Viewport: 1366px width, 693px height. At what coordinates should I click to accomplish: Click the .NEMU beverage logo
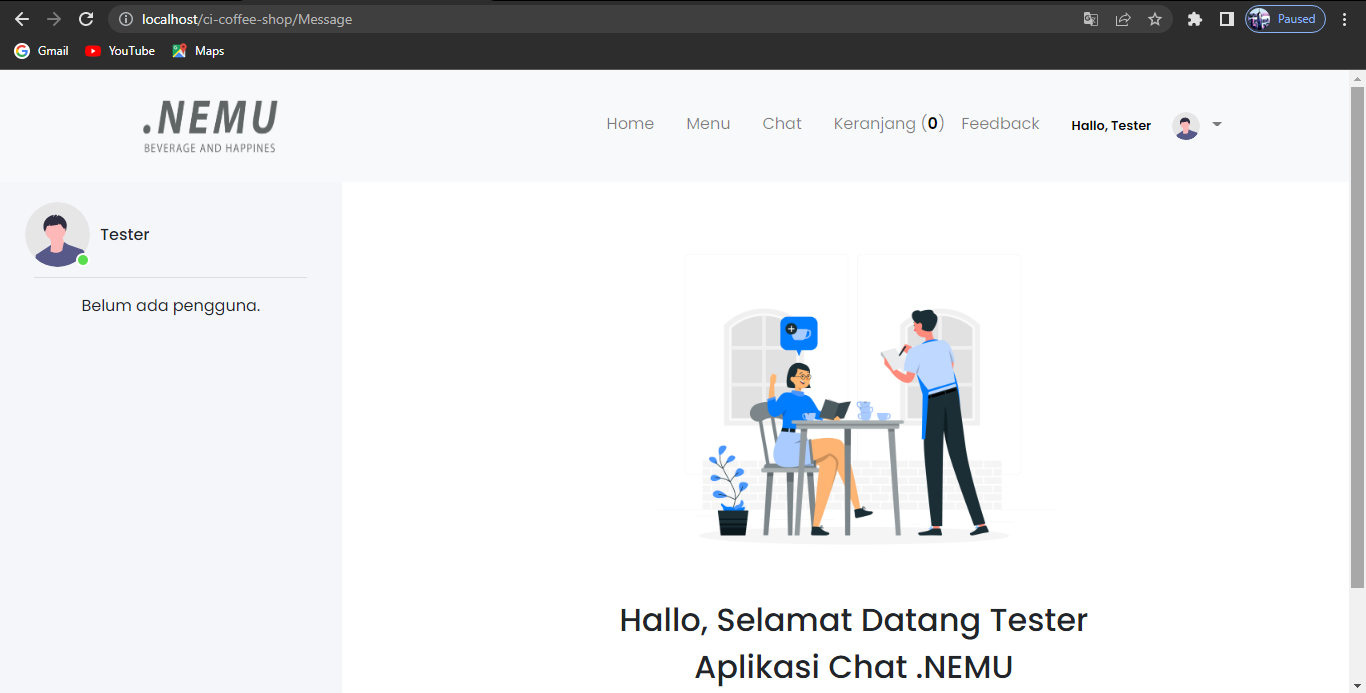tap(209, 124)
